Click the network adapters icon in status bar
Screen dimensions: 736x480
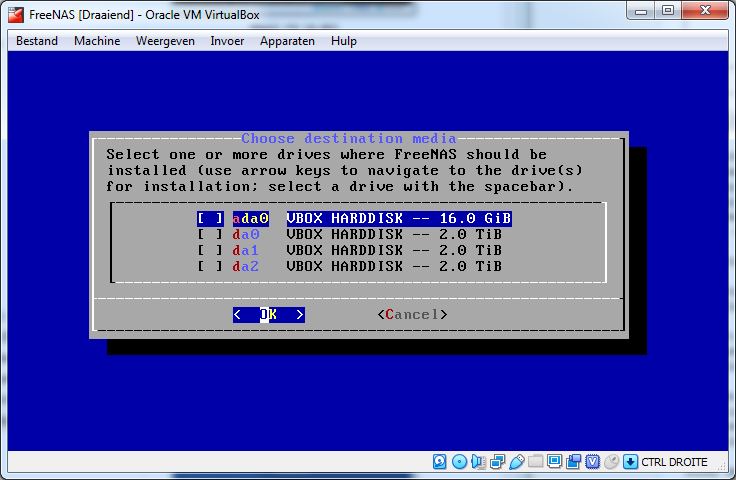pos(497,462)
